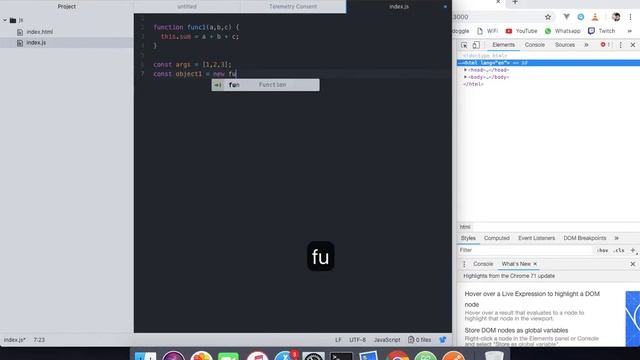Click the '0 files' git status
The width and height of the screenshot is (640, 360).
tap(420, 340)
